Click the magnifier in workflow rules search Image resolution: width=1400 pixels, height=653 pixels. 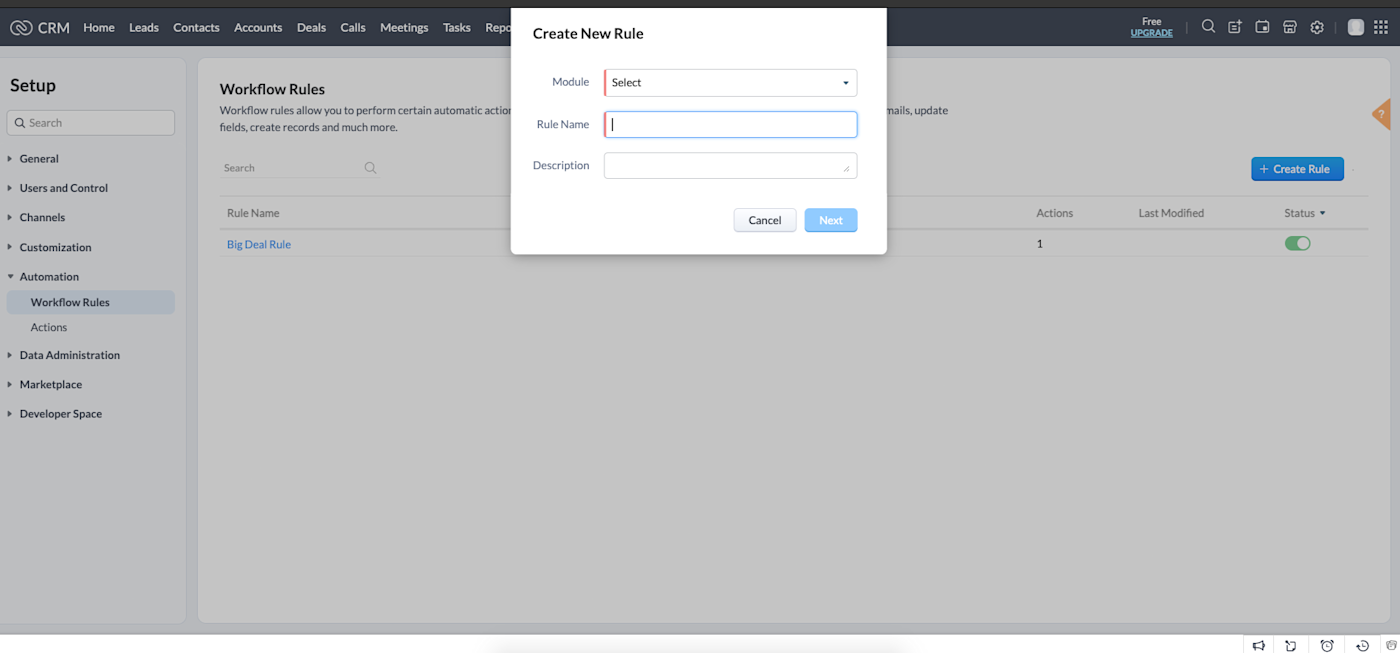(x=370, y=168)
